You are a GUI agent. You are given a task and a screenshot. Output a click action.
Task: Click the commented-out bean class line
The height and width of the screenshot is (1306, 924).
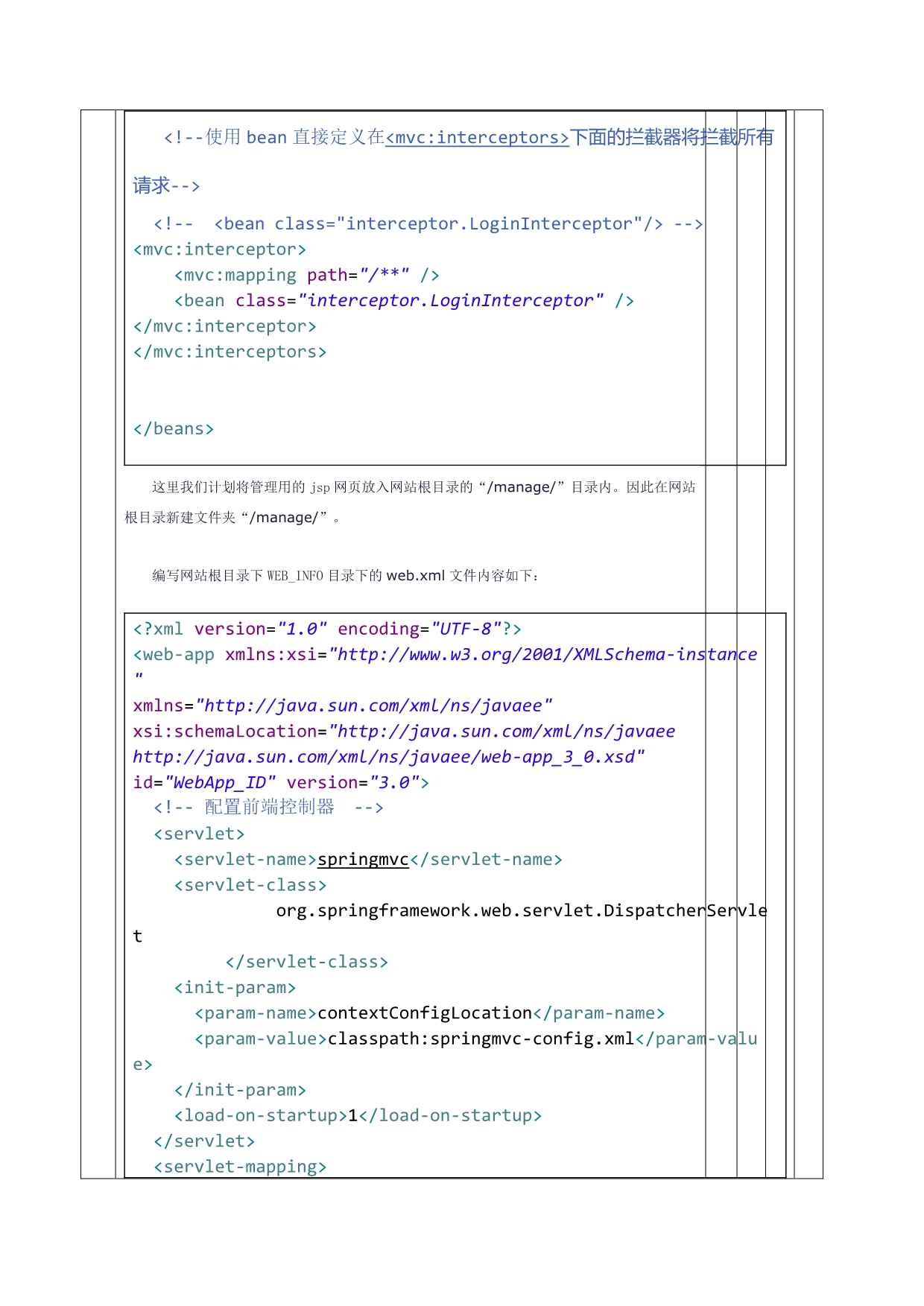coord(428,224)
